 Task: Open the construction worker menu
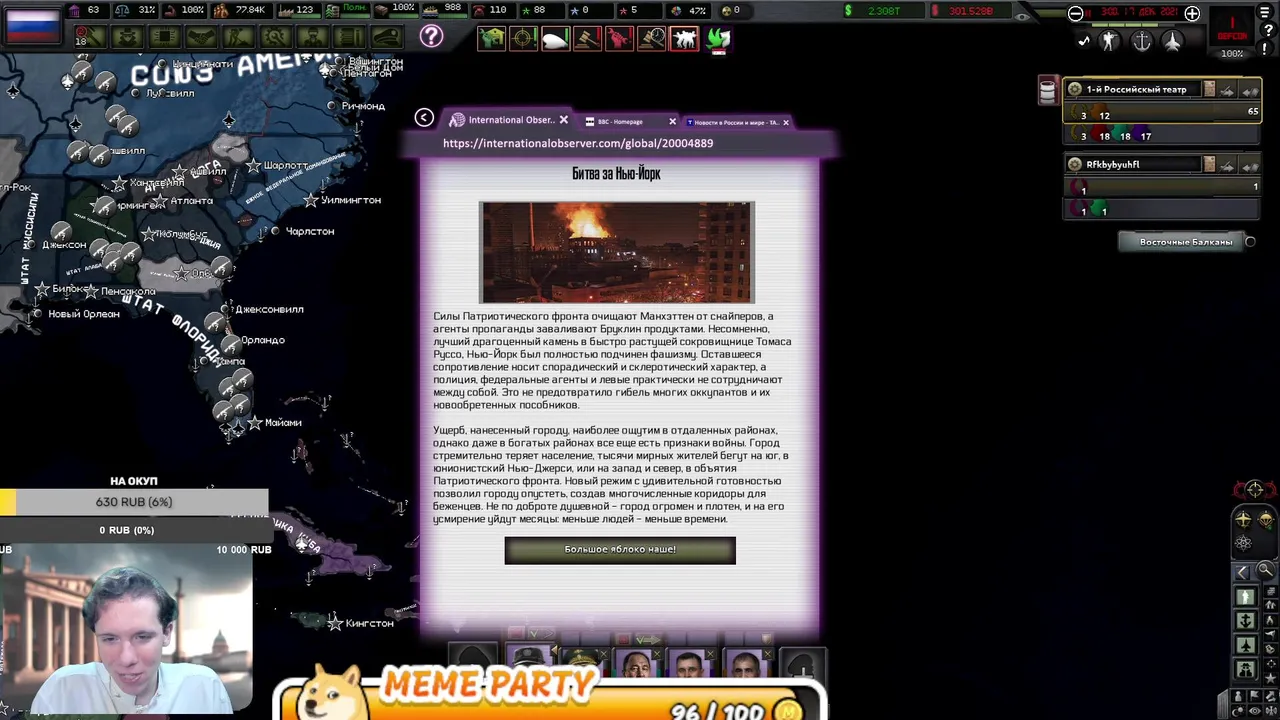click(x=238, y=37)
